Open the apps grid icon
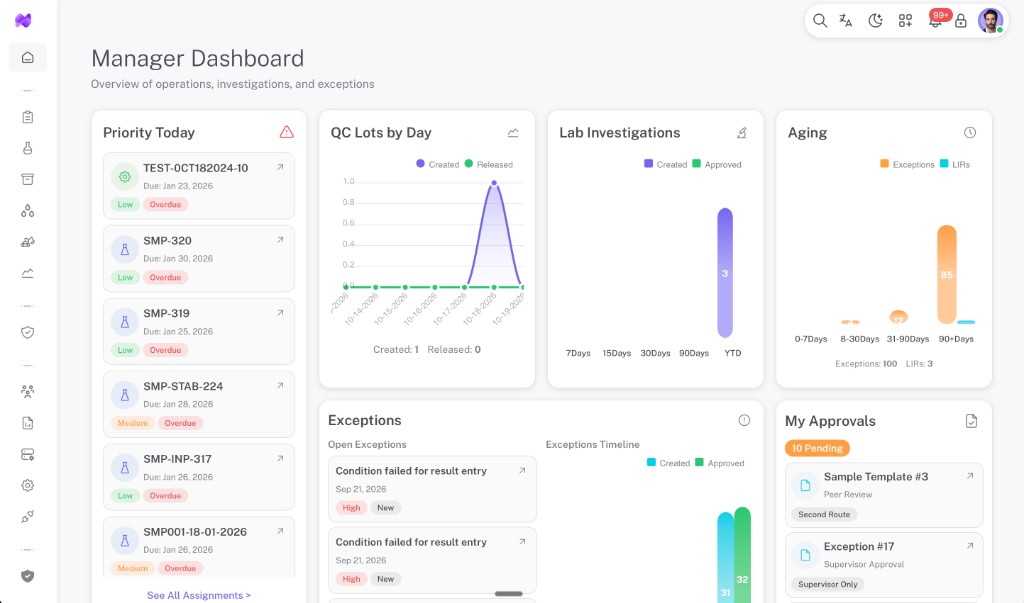Image resolution: width=1024 pixels, height=603 pixels. coord(905,21)
